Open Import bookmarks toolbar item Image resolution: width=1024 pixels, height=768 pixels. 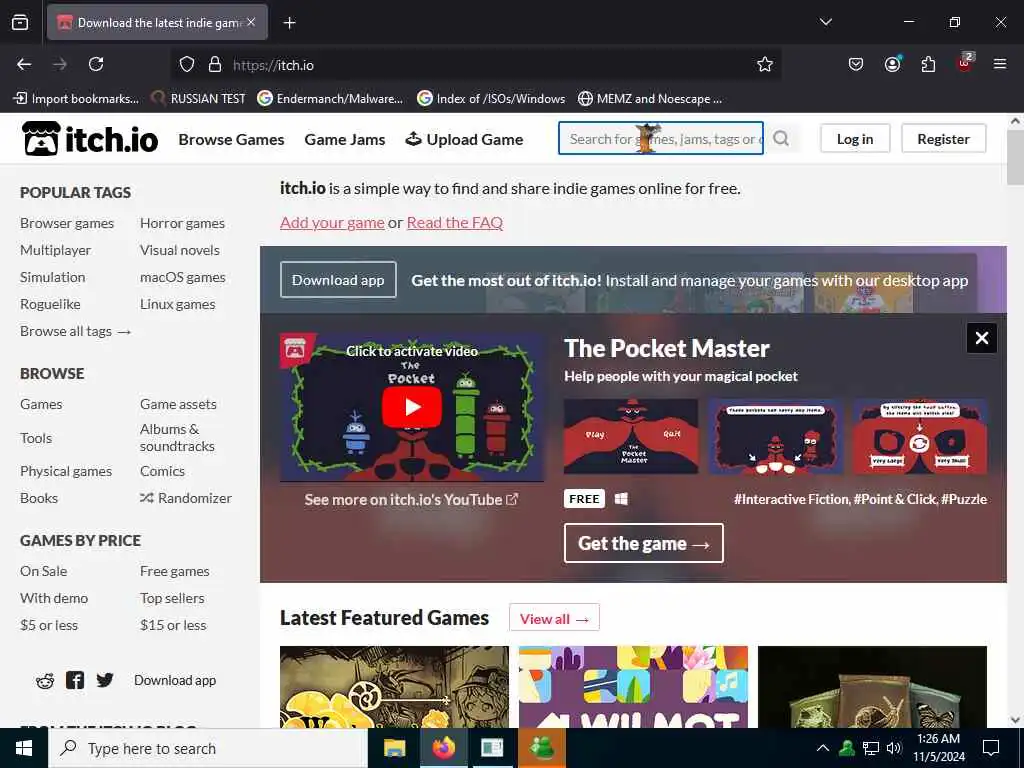pos(76,99)
